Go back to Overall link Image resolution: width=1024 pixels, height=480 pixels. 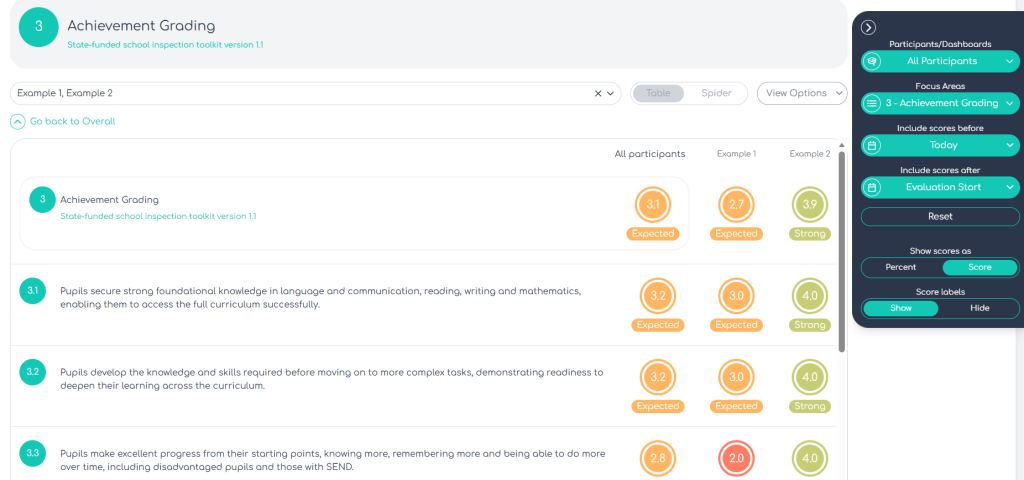[x=71, y=121]
